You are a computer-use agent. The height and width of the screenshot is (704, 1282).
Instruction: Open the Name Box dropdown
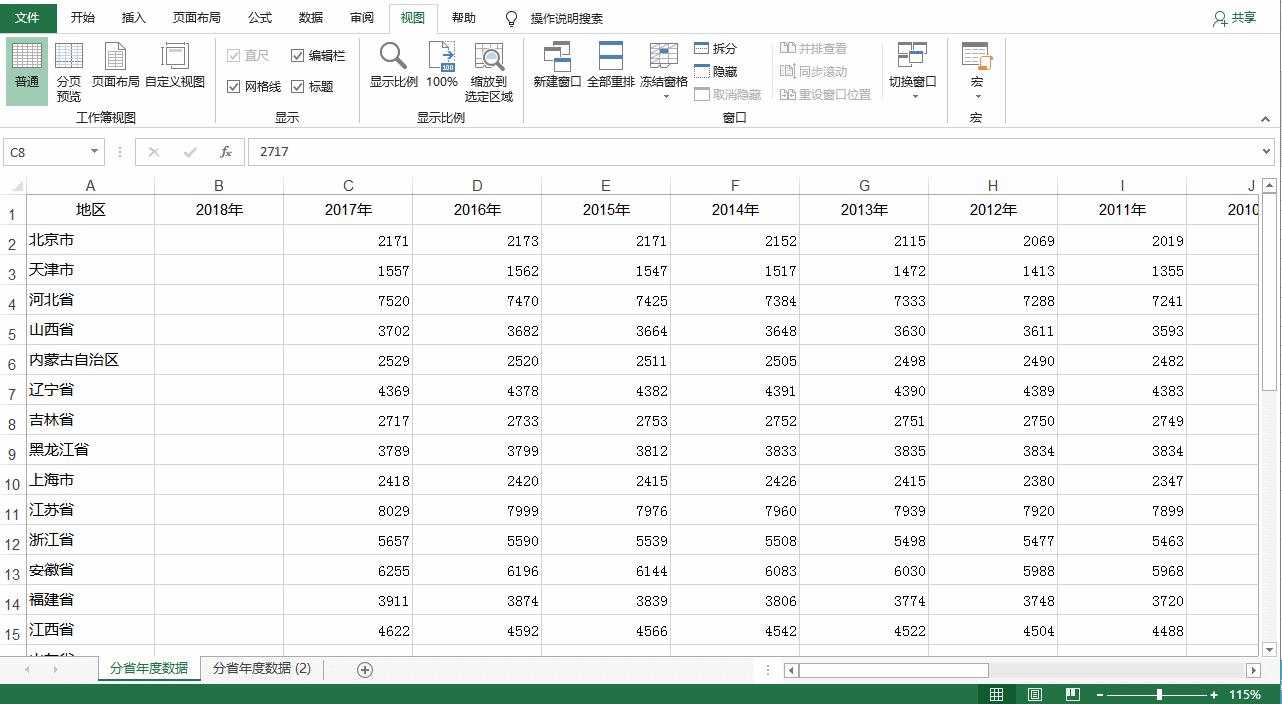[x=95, y=151]
